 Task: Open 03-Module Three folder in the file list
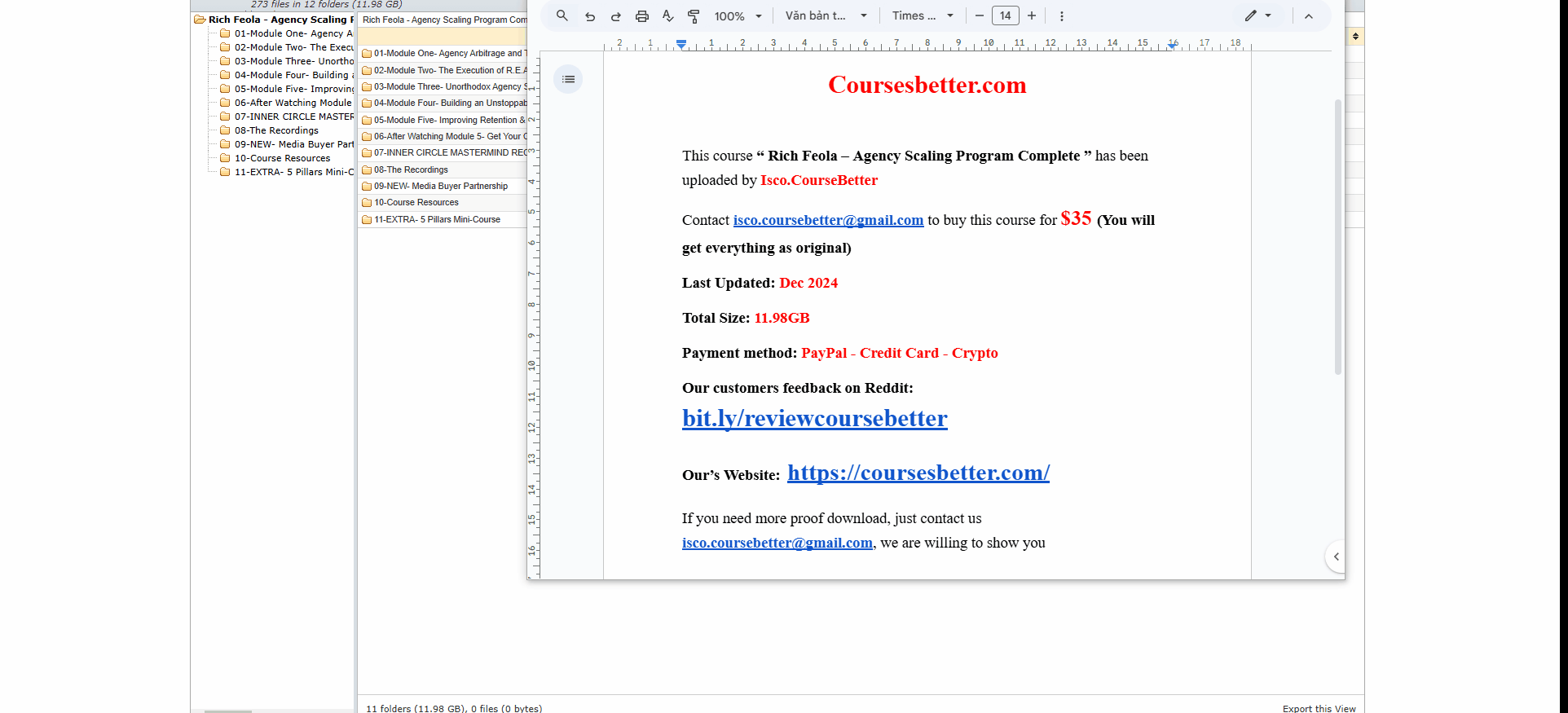click(444, 86)
